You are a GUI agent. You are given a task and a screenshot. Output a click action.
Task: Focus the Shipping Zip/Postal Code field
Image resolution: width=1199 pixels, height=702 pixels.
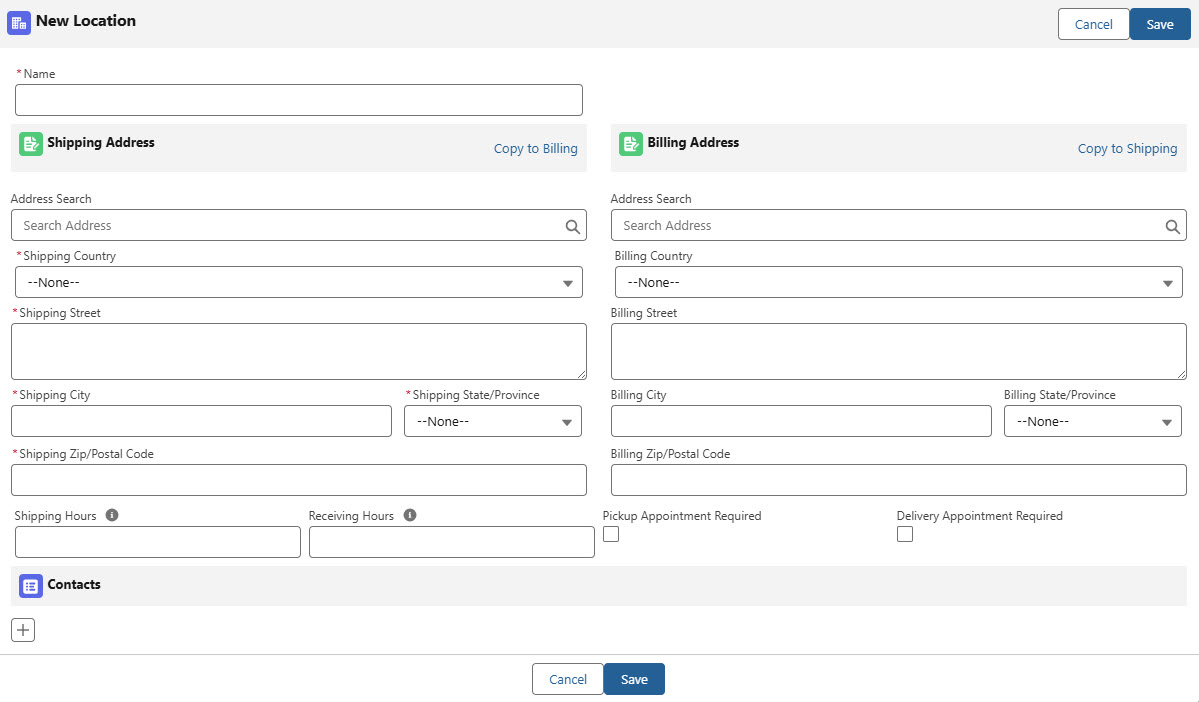pos(299,480)
